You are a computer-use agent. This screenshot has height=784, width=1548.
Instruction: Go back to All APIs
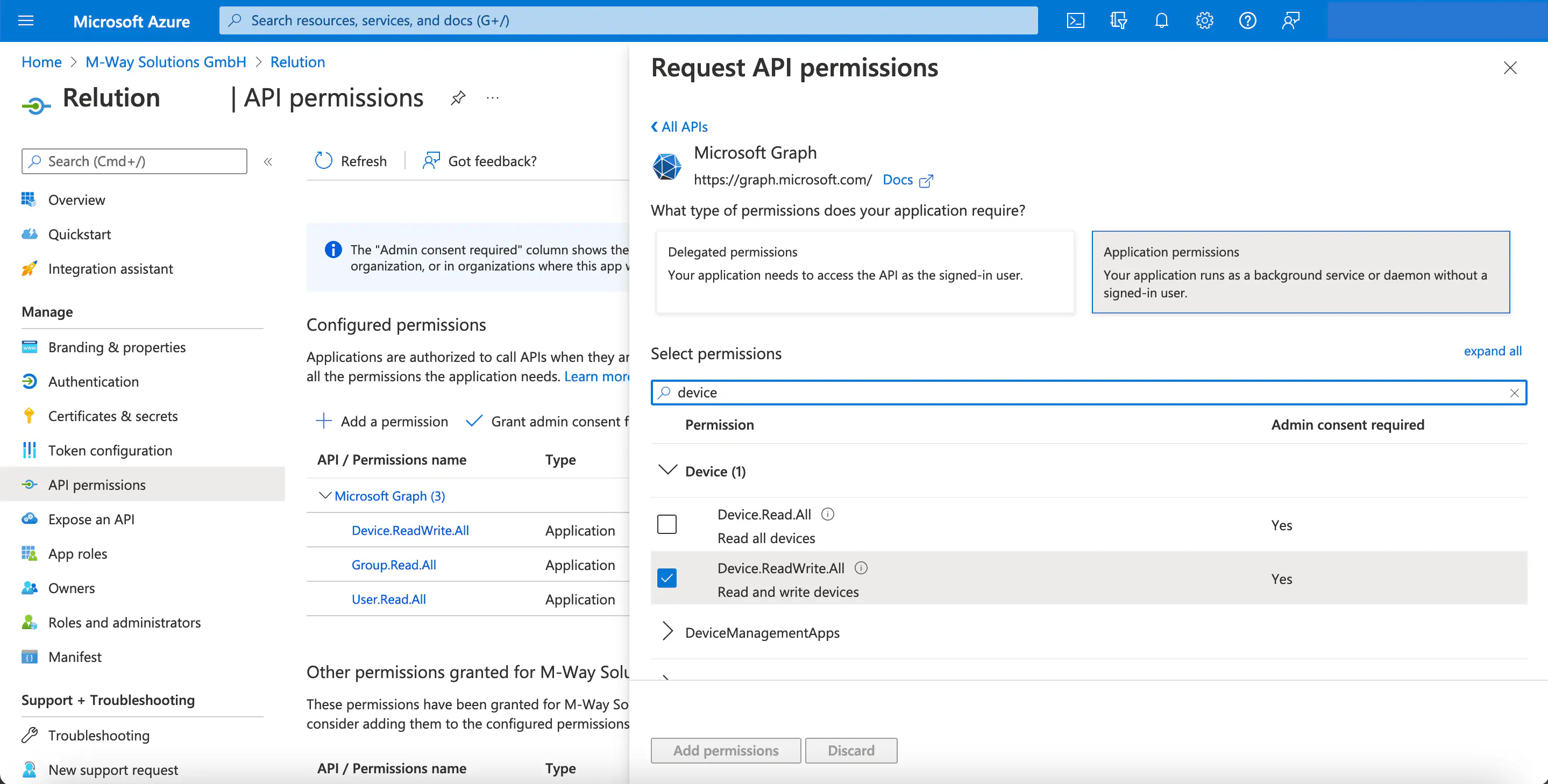679,127
